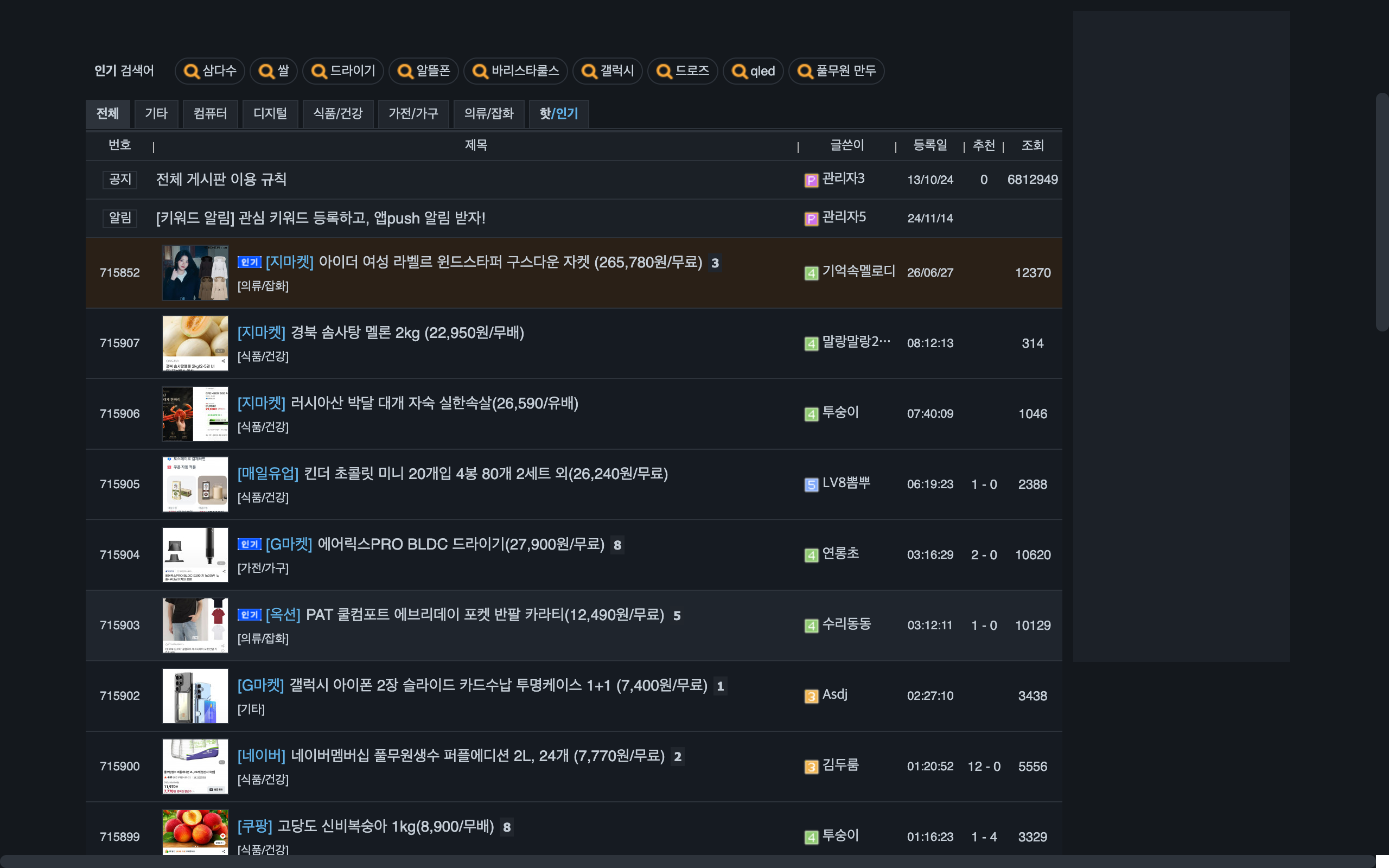Search popular keyword 삼다수
The image size is (1389, 868).
tap(210, 71)
